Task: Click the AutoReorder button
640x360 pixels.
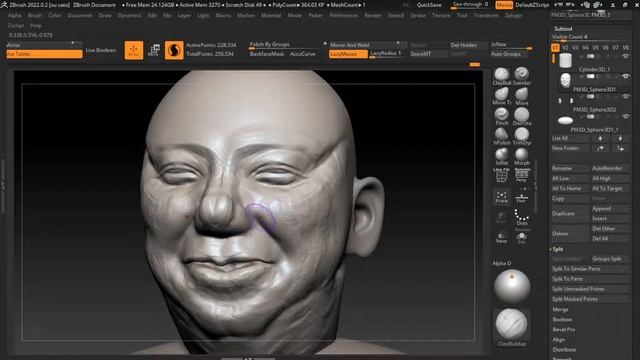Action: [610, 168]
